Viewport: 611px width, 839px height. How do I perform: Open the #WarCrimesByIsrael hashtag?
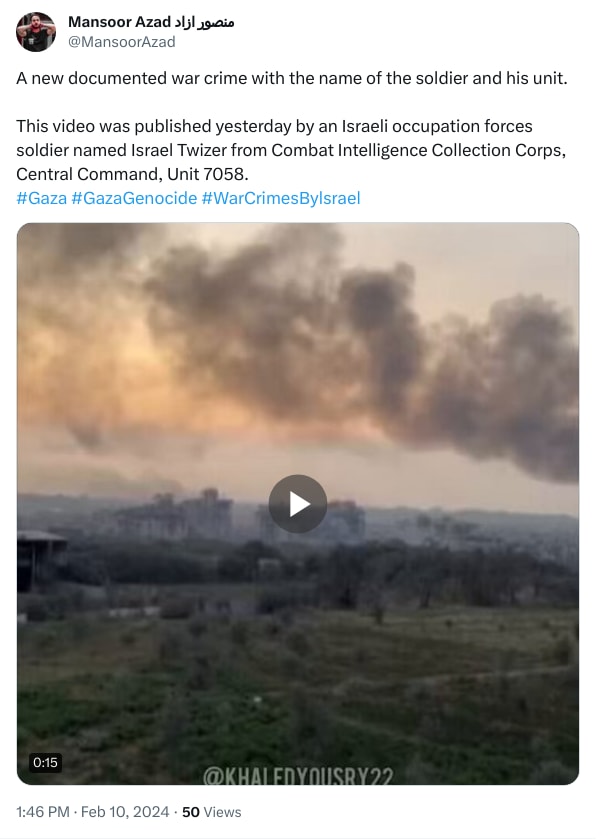tap(281, 198)
